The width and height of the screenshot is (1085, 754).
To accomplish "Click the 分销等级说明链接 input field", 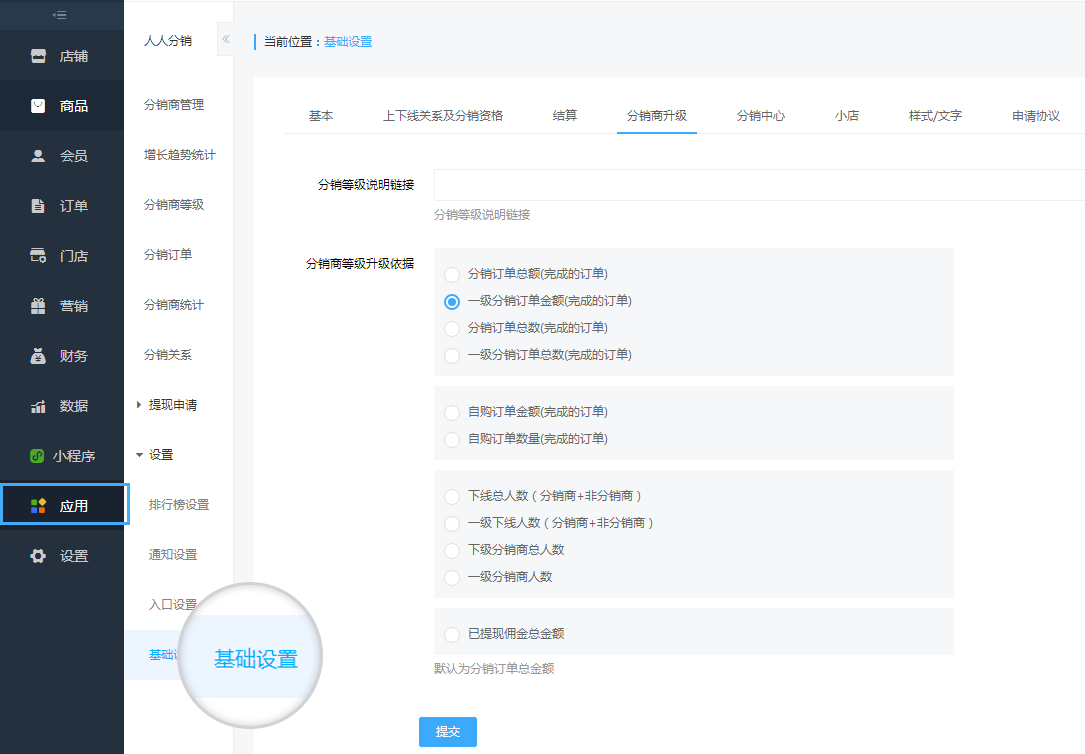I will coord(759,185).
